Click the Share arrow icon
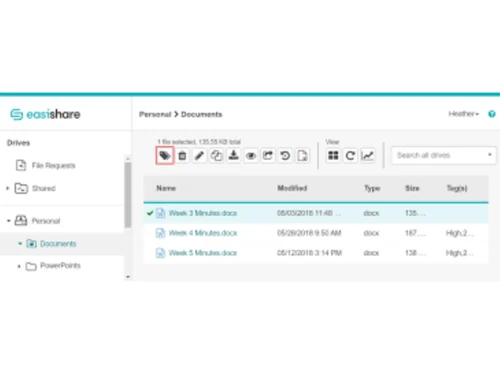The height and width of the screenshot is (375, 500). [x=268, y=156]
